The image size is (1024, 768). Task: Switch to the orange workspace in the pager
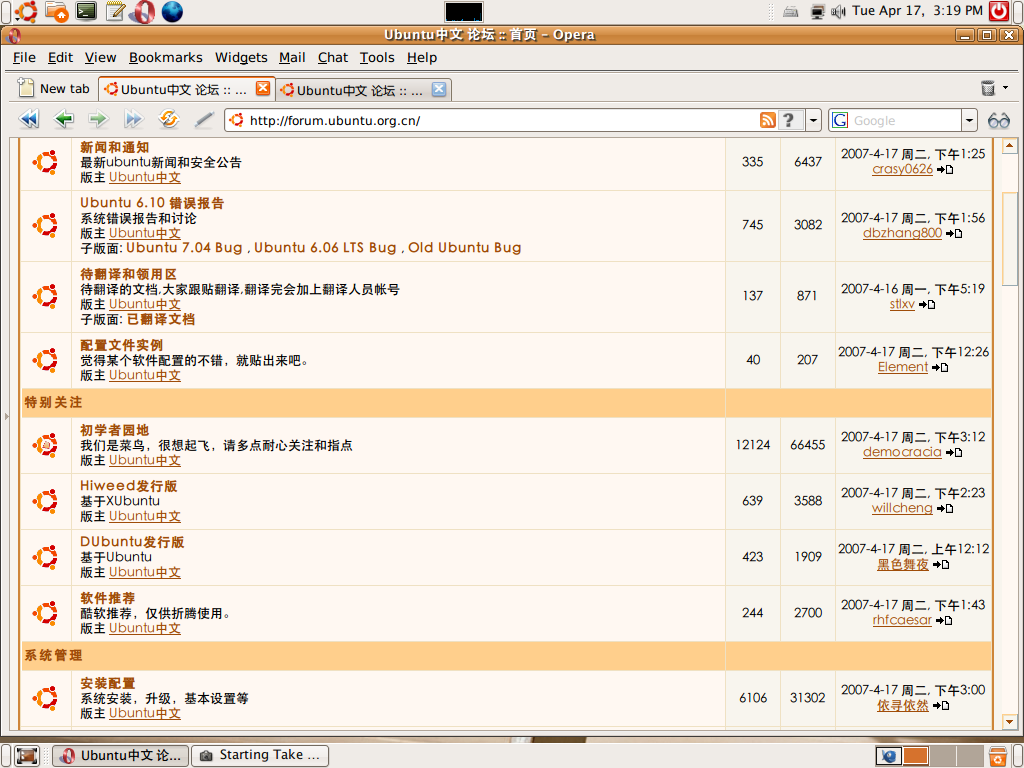tap(916, 756)
